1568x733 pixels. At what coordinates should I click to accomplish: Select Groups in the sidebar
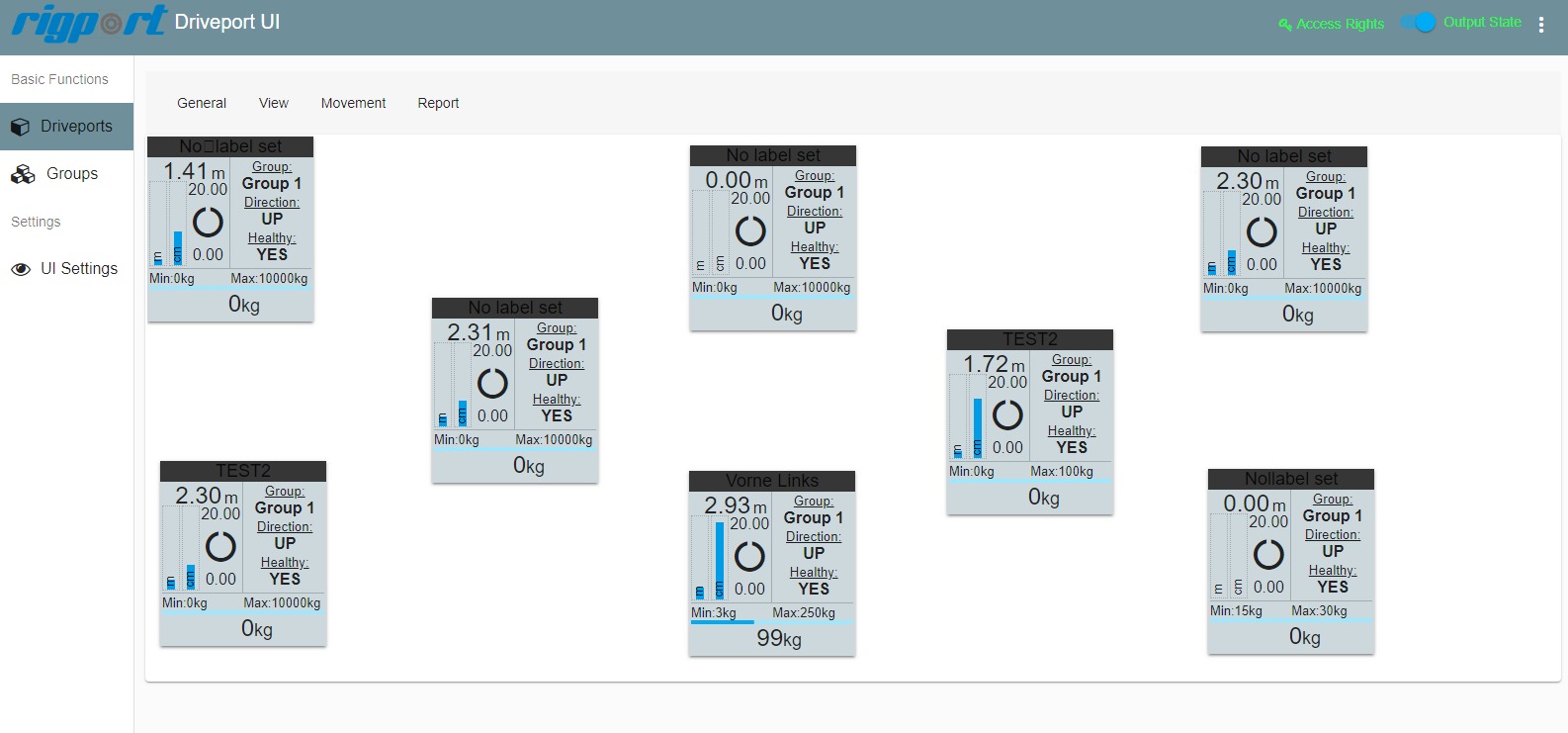click(72, 174)
